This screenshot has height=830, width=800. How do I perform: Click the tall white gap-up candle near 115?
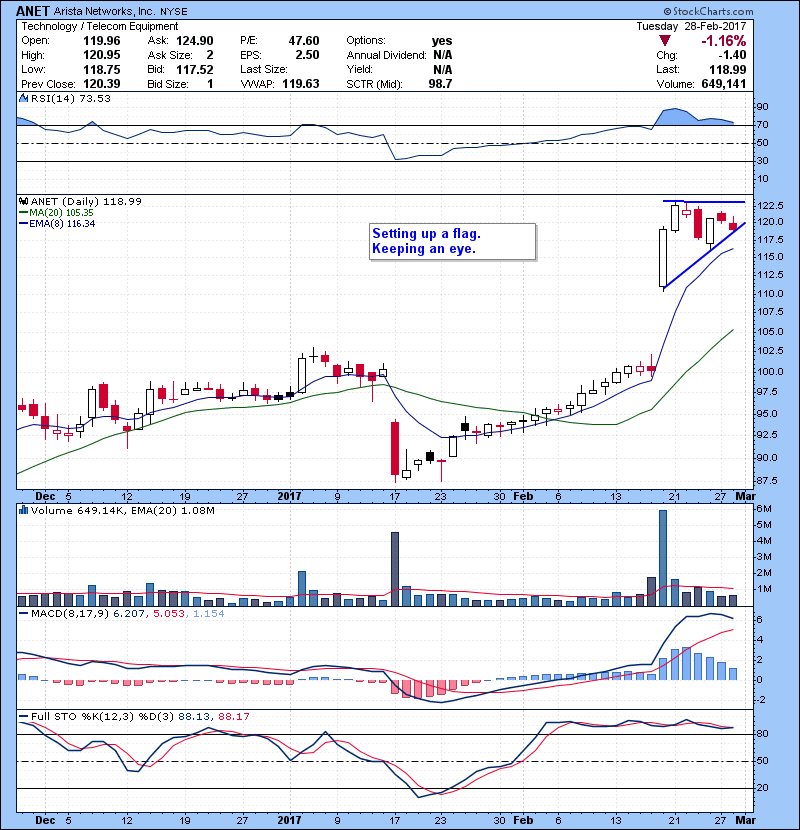pos(663,258)
